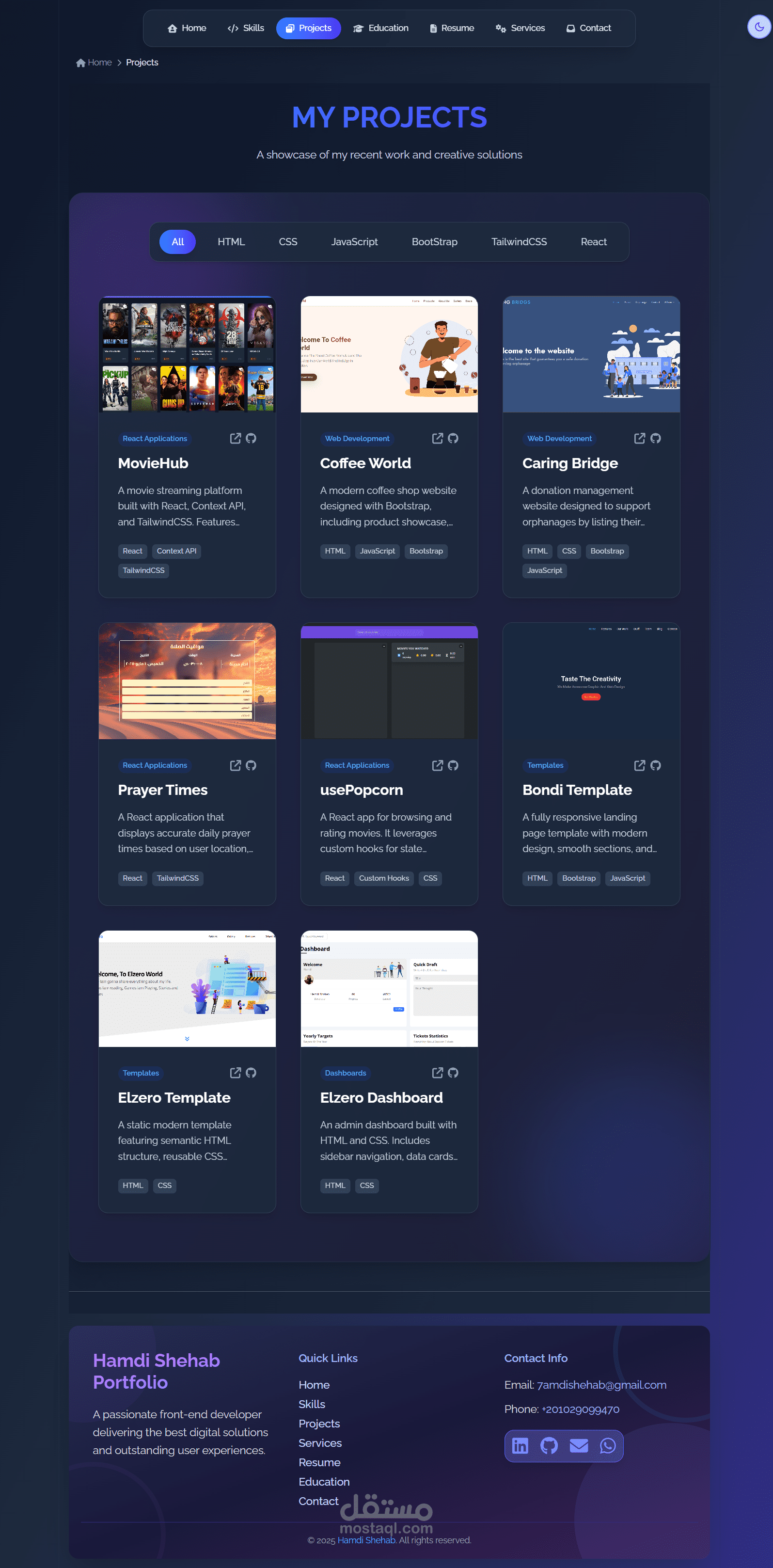Open Services in the top navigation
Image resolution: width=773 pixels, height=1568 pixels.
coord(521,28)
